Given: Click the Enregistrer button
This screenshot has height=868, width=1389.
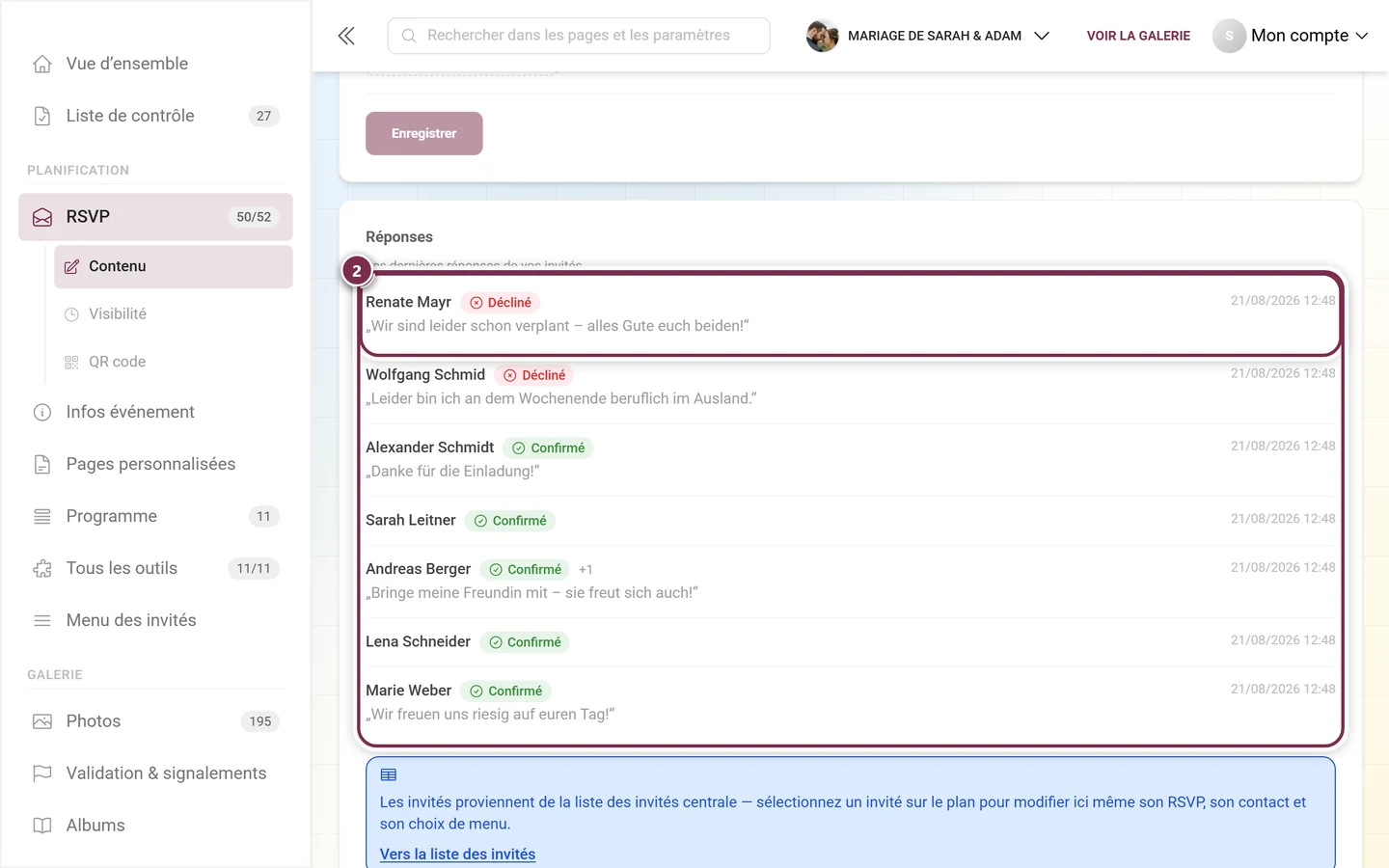Looking at the screenshot, I should point(424,133).
